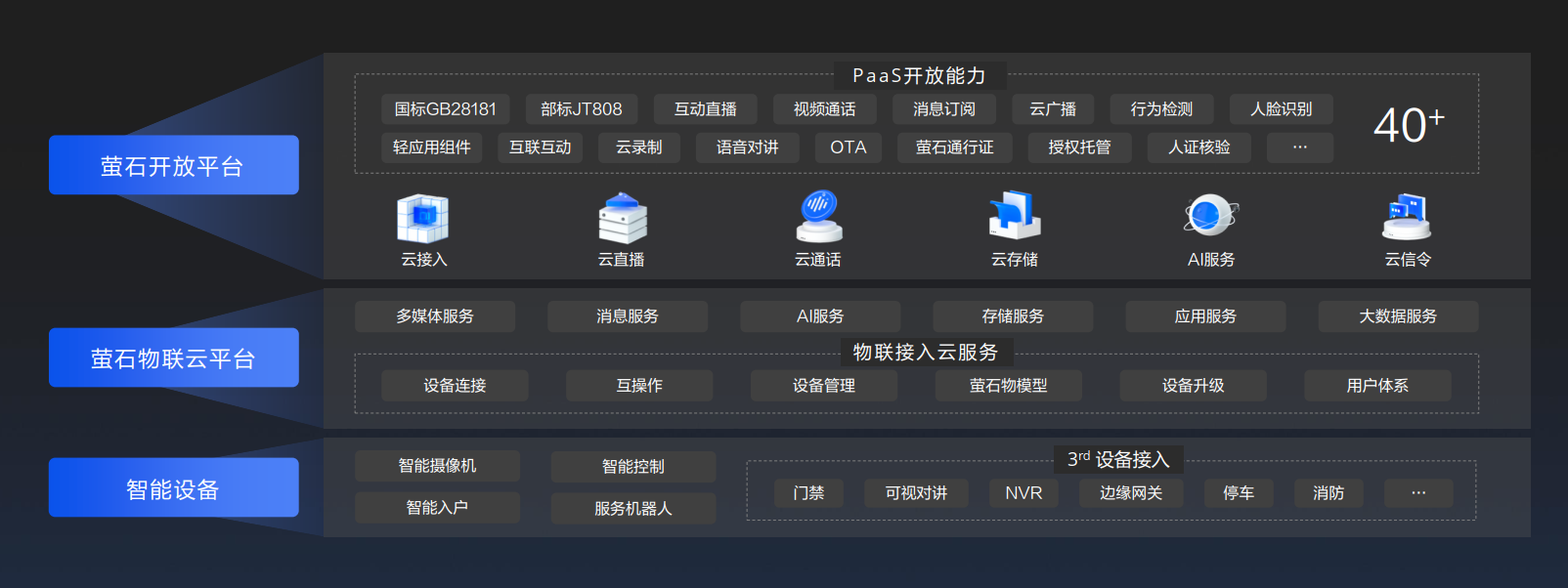Viewport: 1568px width, 588px height.
Task: Select the NVR tag
Action: [x=1024, y=493]
